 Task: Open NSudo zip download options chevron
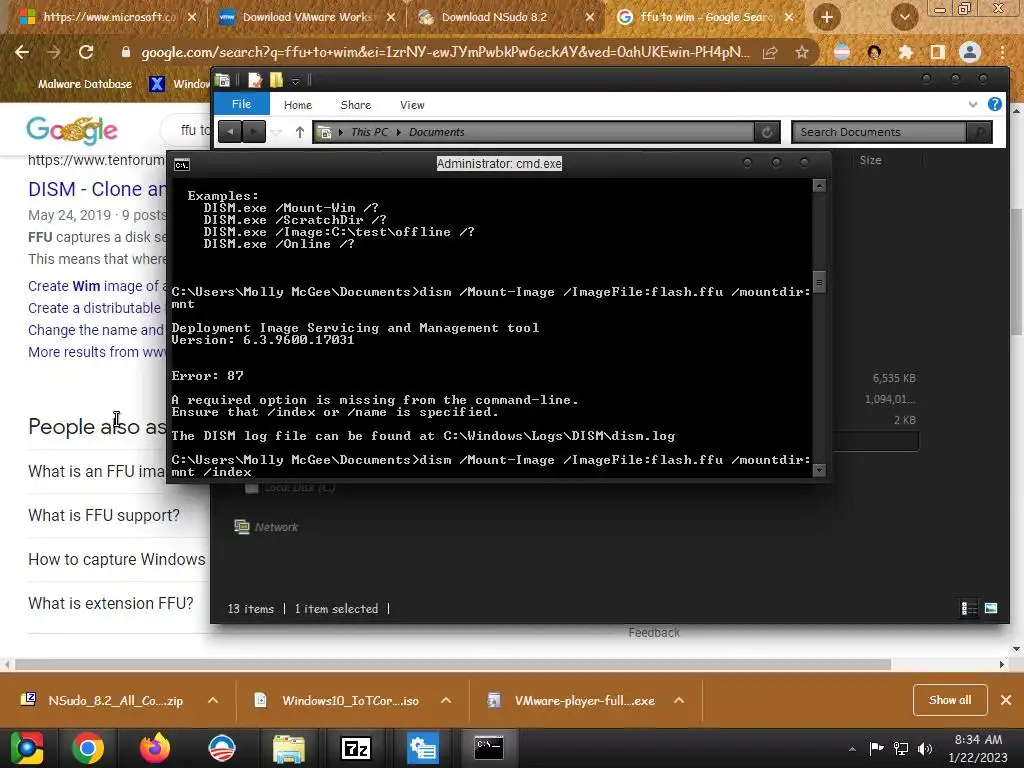tap(213, 700)
